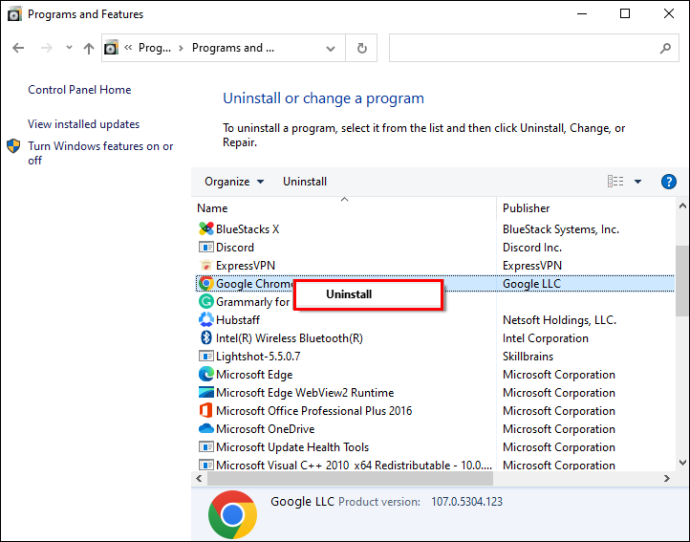Click the search box field

[524, 48]
